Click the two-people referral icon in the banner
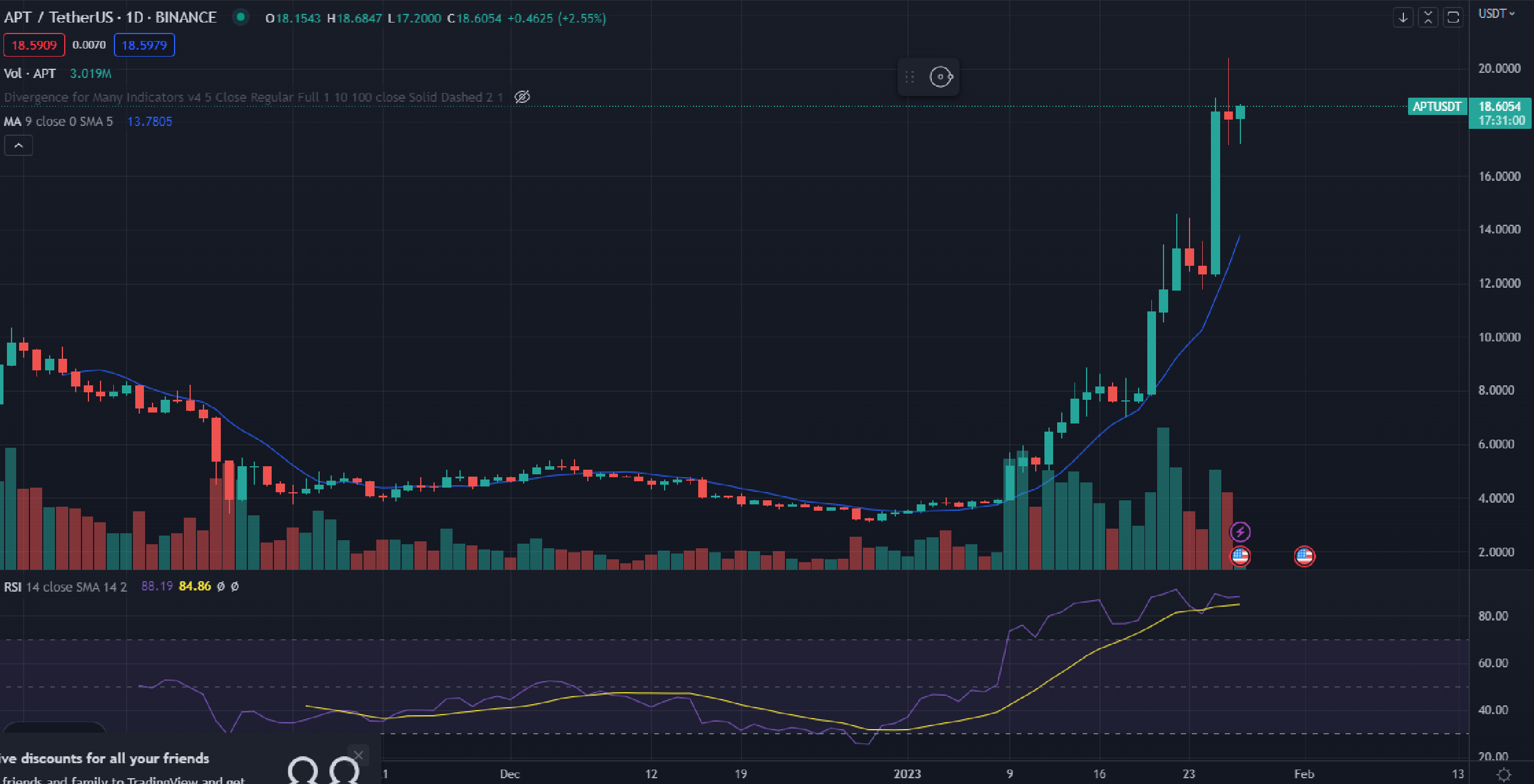This screenshot has width=1534, height=784. (323, 770)
